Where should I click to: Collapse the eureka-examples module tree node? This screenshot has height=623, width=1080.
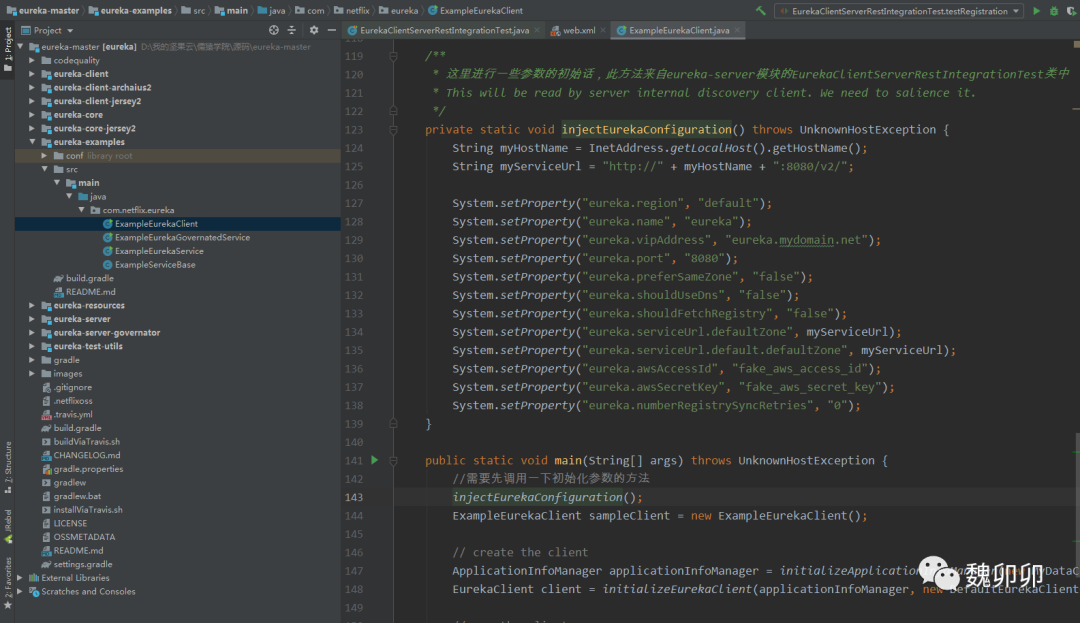[x=33, y=142]
